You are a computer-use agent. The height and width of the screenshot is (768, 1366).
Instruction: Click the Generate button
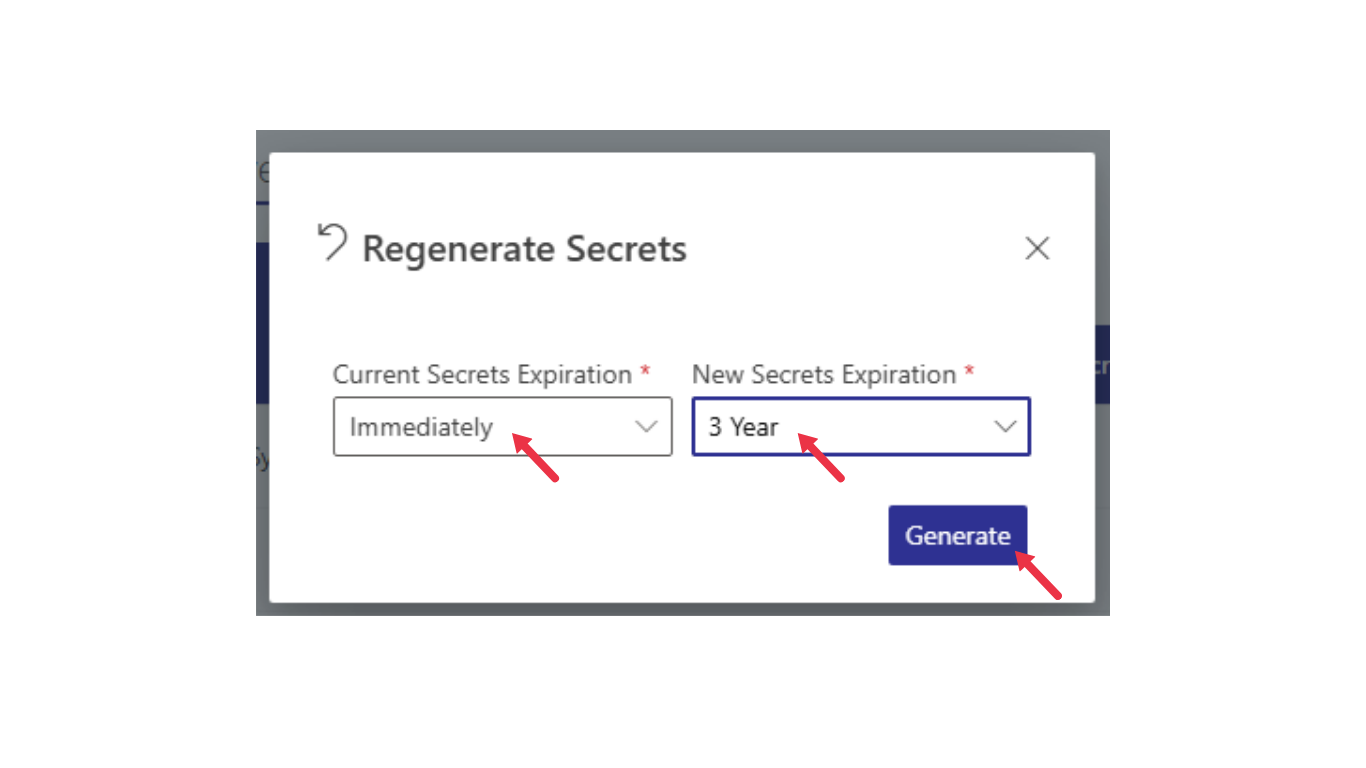(958, 535)
